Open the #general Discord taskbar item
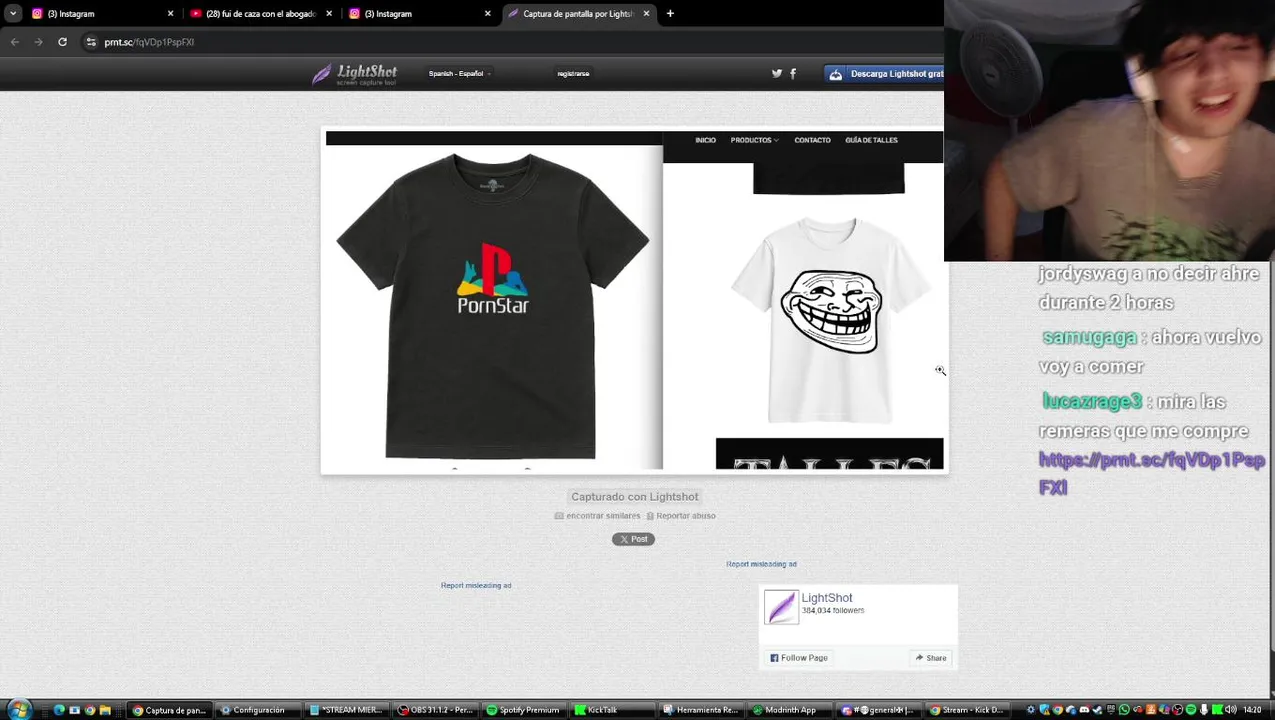The height and width of the screenshot is (720, 1275). click(x=879, y=710)
